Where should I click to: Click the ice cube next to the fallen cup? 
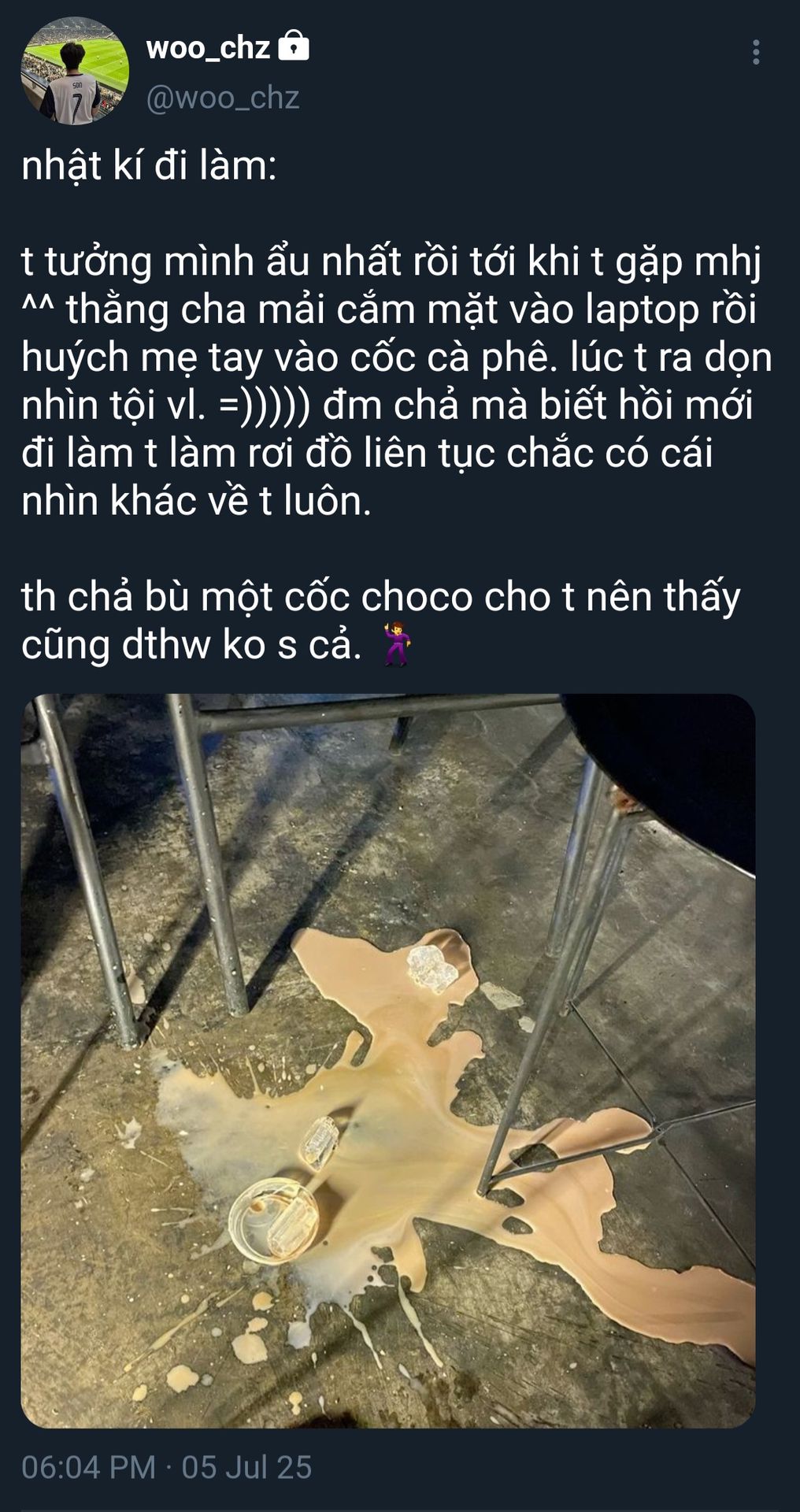320,1141
